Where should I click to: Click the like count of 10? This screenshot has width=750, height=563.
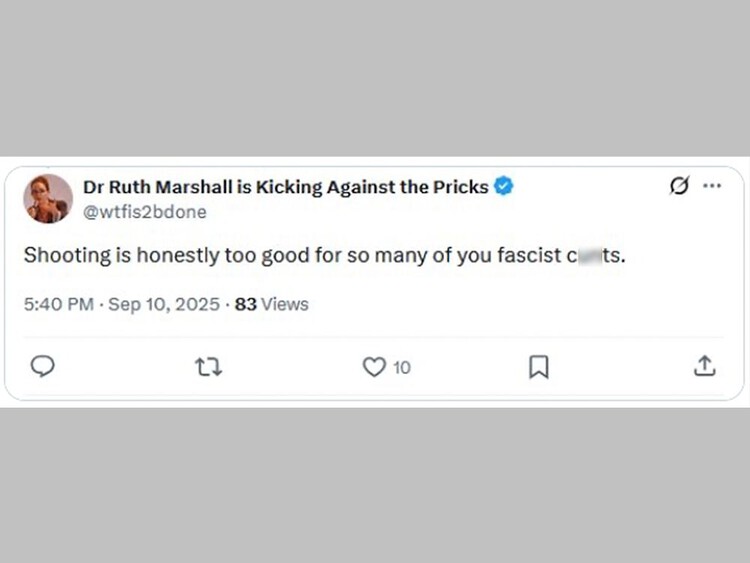[401, 368]
